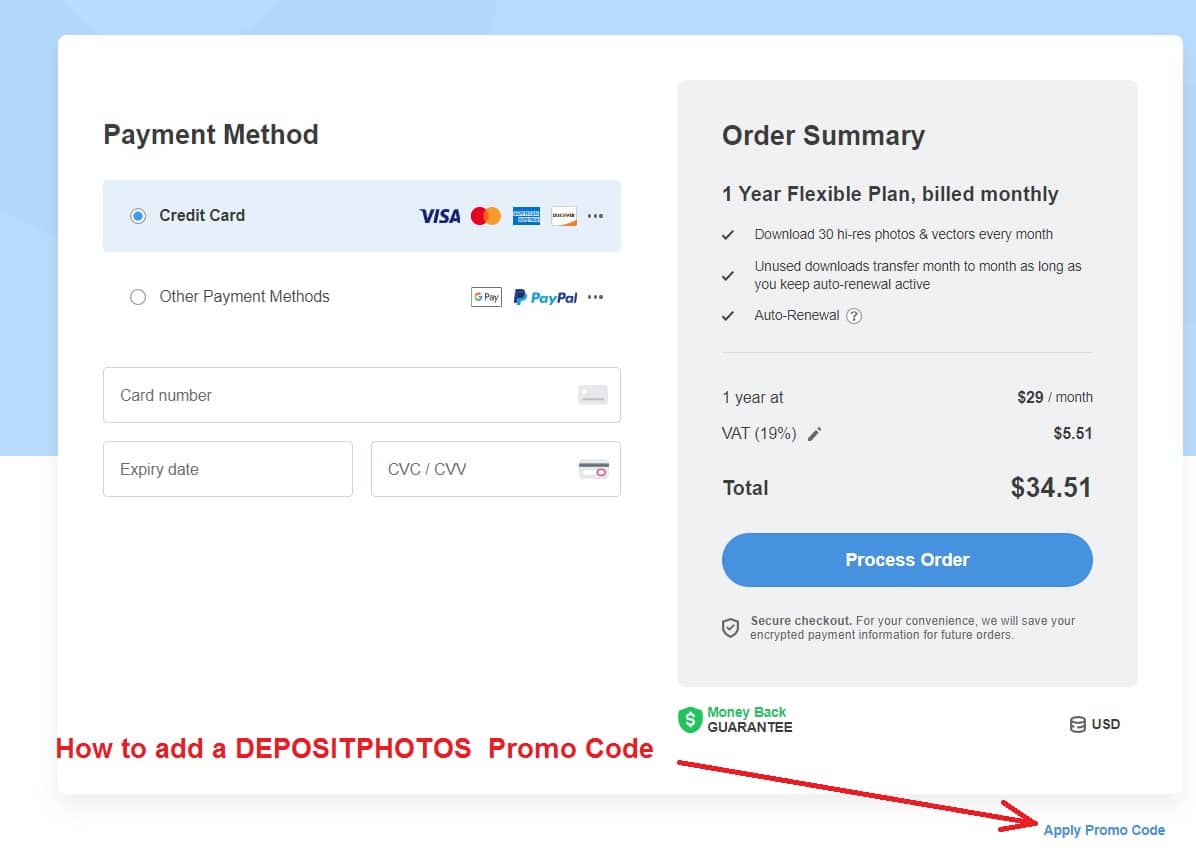Select the Credit Card payment option

pos(137,215)
